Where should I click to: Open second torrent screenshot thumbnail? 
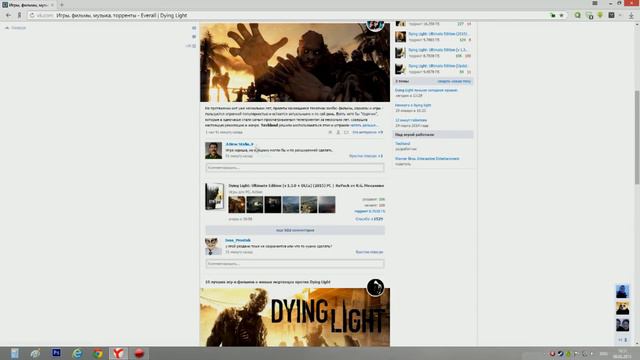click(255, 204)
